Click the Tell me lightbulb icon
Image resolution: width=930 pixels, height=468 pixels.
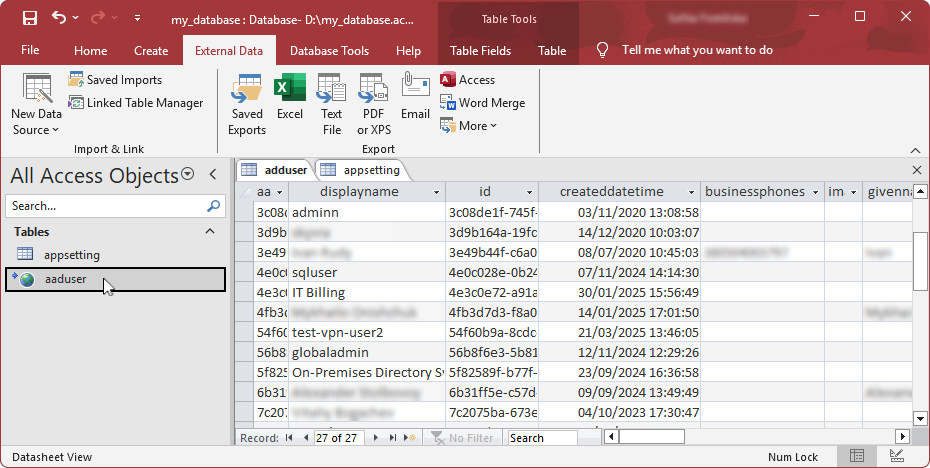coord(603,50)
